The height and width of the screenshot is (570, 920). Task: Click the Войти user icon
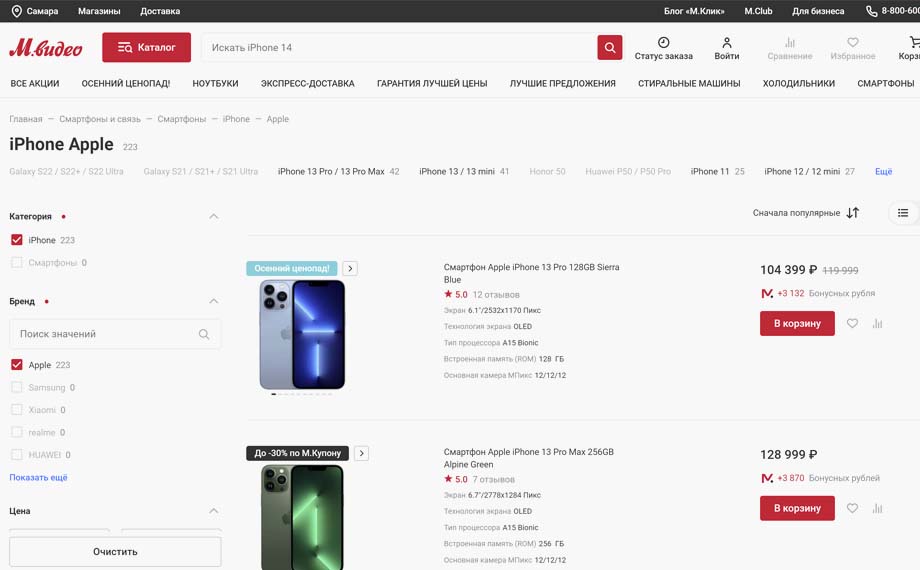(x=726, y=42)
